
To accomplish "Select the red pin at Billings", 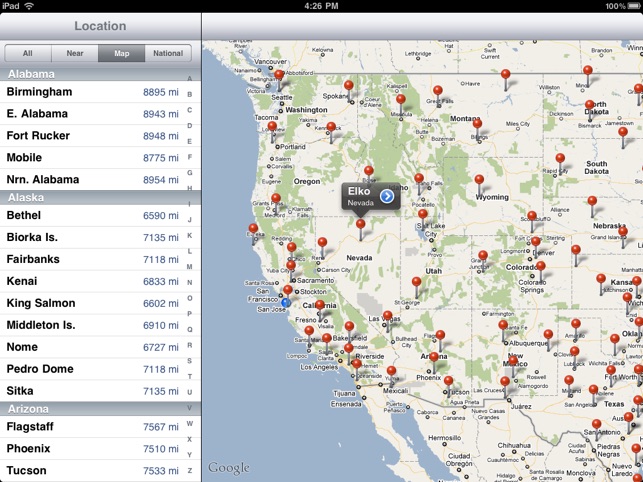I will click(x=477, y=123).
